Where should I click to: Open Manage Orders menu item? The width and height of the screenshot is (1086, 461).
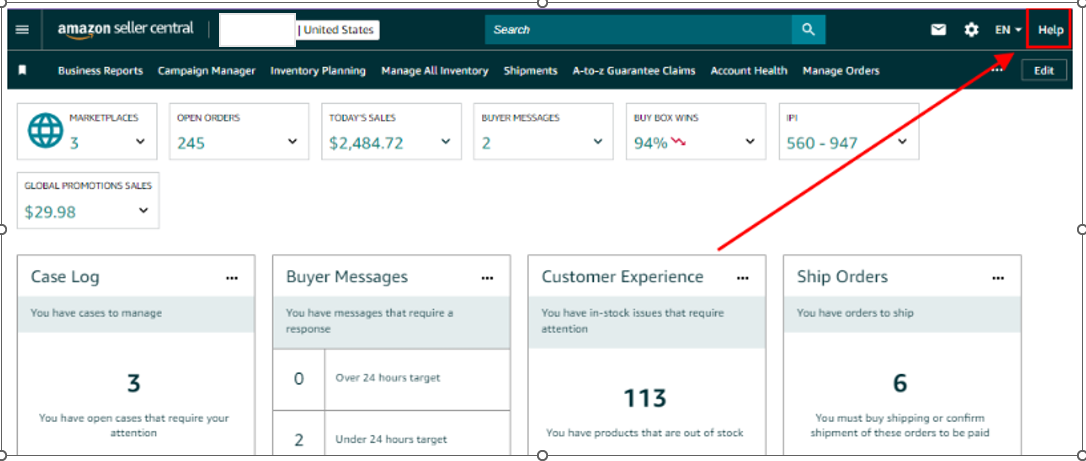[841, 71]
